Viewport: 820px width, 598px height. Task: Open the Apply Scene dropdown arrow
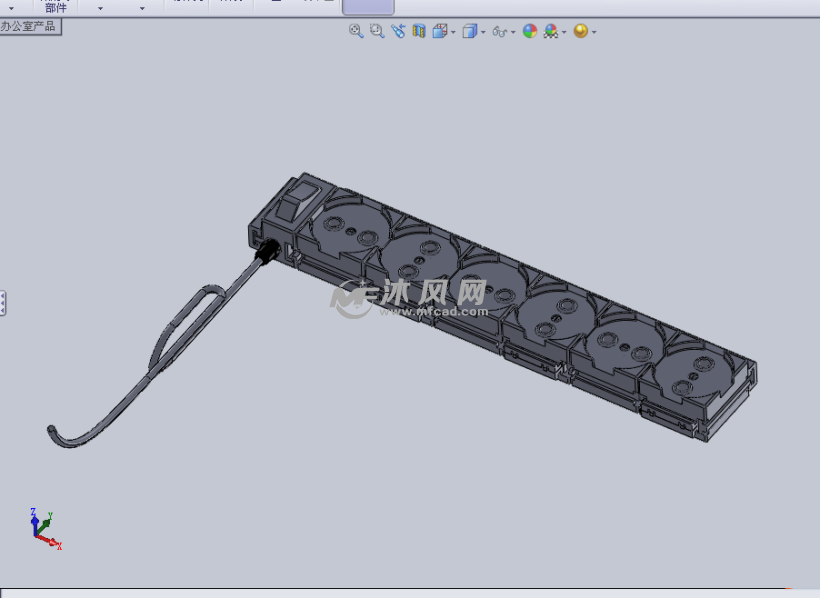(x=564, y=32)
